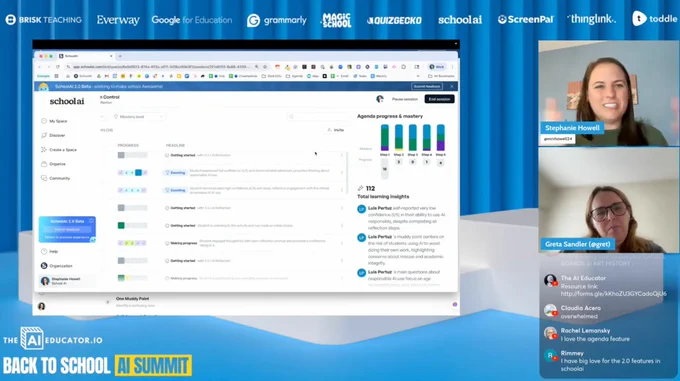
Task: Open the Chrome three-dot menu
Action: tap(452, 67)
